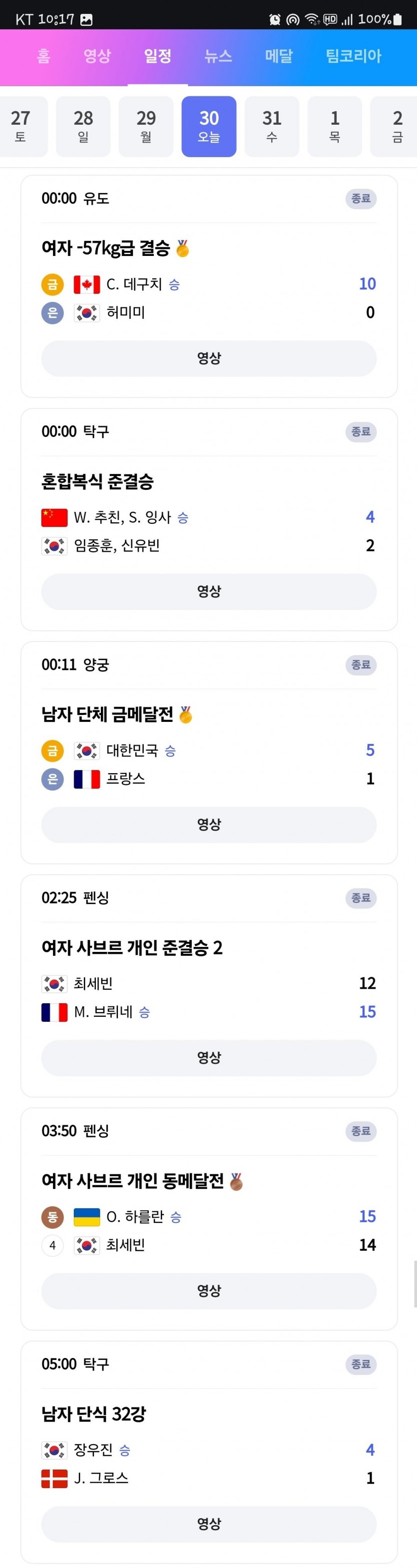Tap the Denmark flag next to J. 그로스
The height and width of the screenshot is (1568, 417).
(x=54, y=1479)
